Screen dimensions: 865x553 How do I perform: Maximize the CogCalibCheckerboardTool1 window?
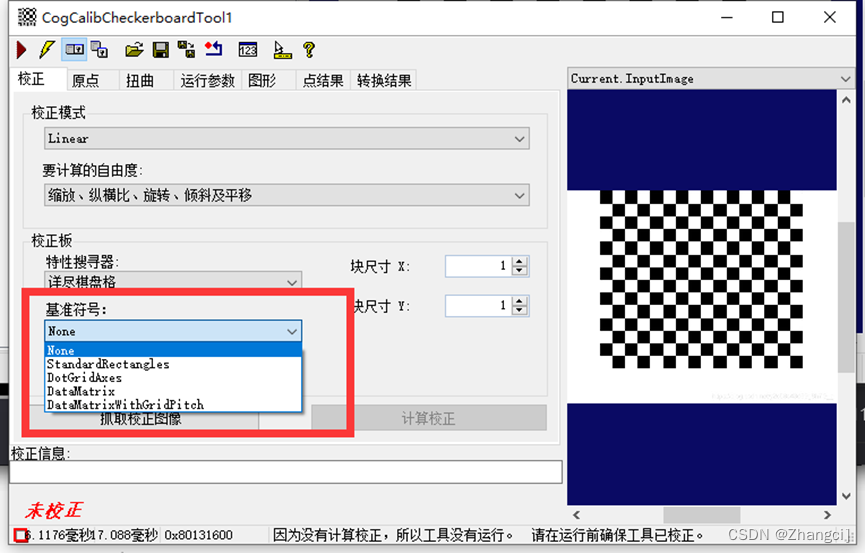tap(778, 17)
